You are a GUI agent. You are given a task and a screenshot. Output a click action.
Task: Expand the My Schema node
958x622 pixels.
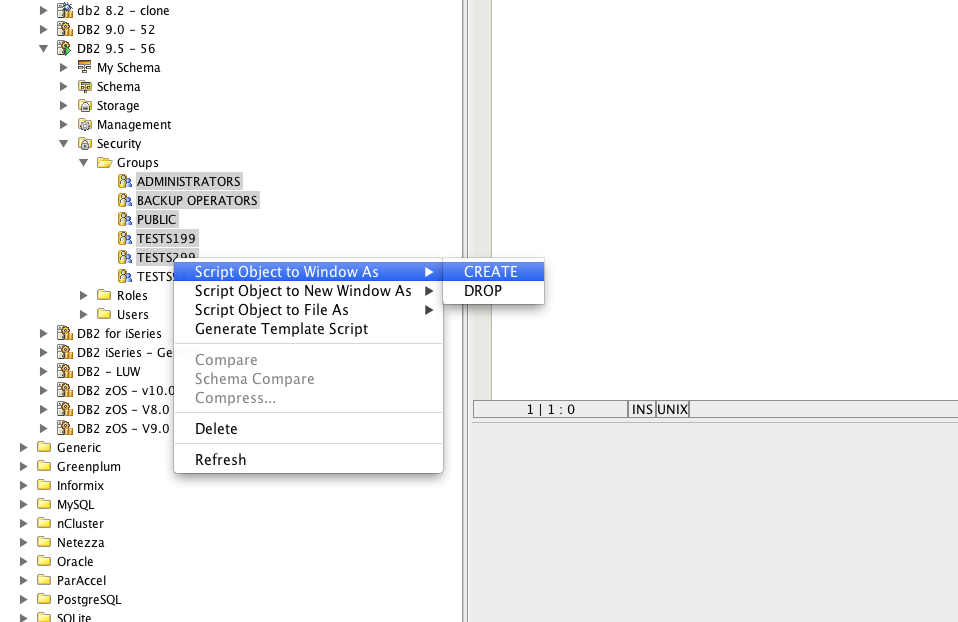coord(64,67)
